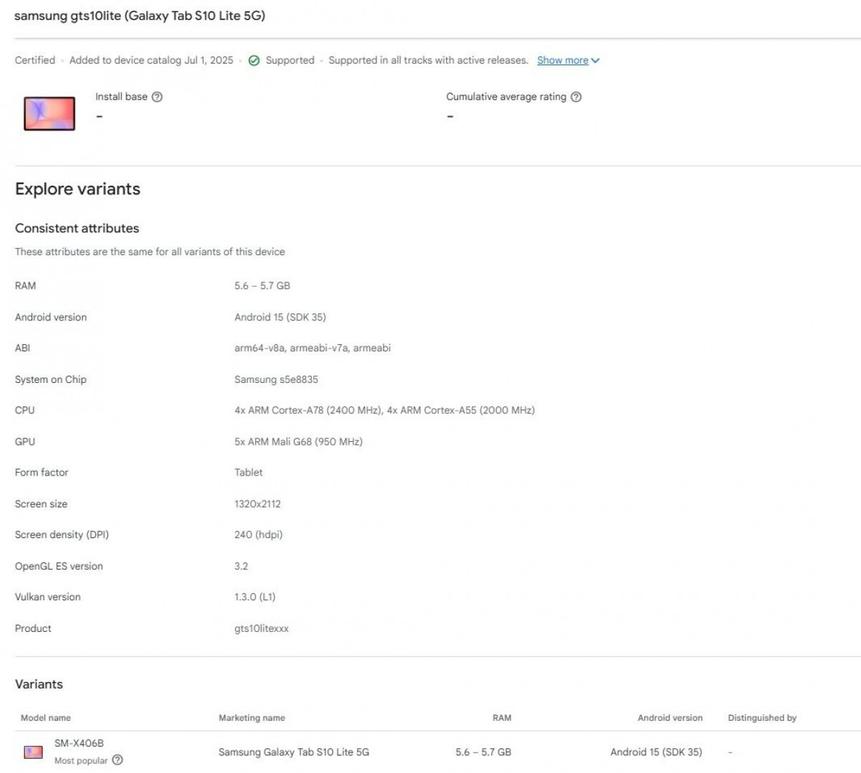Click the Cumulative average rating label
Image resolution: width=861 pixels, height=773 pixels.
[506, 97]
